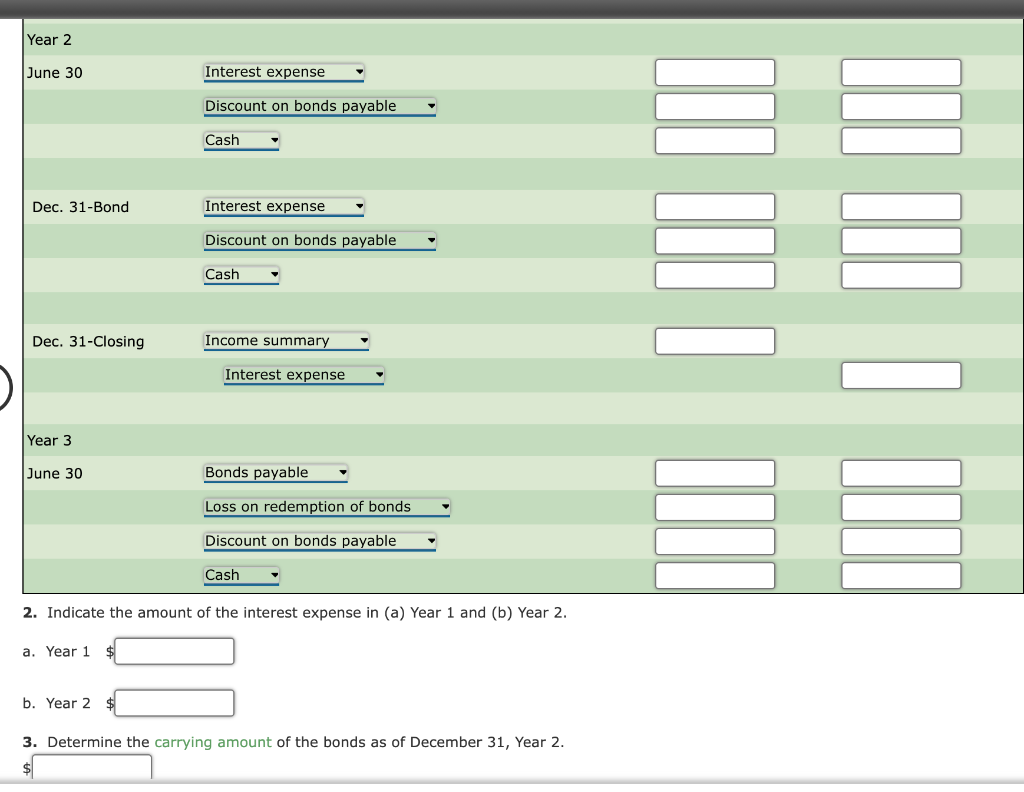
Task: Open the Cash dropdown under Dec. 31-Bond
Action: [241, 274]
